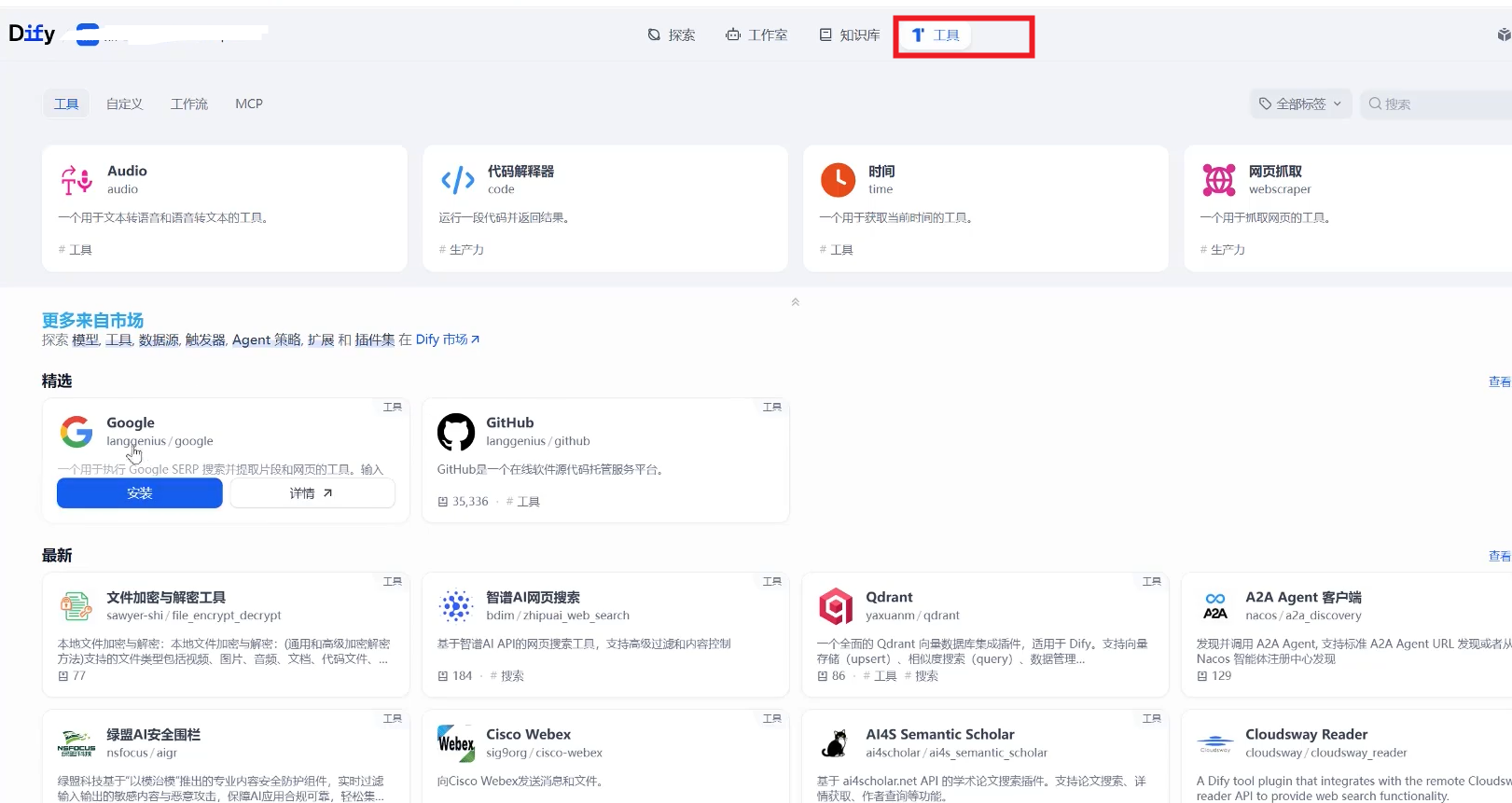Open the Dify 市场 external link
The height and width of the screenshot is (803, 1512).
pos(448,339)
